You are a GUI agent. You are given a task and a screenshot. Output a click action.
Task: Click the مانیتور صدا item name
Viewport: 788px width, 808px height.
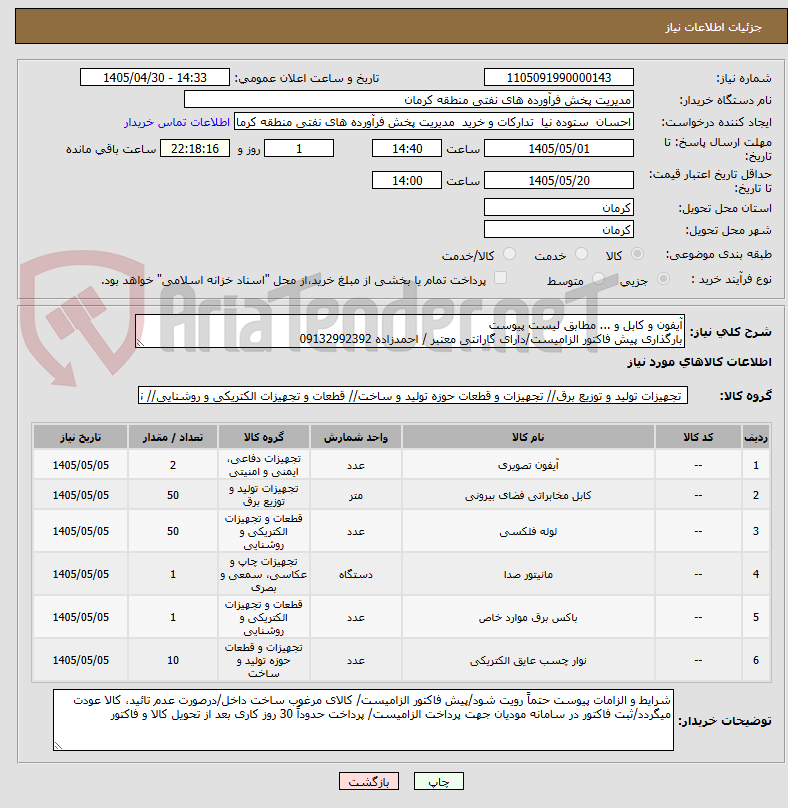click(x=528, y=575)
